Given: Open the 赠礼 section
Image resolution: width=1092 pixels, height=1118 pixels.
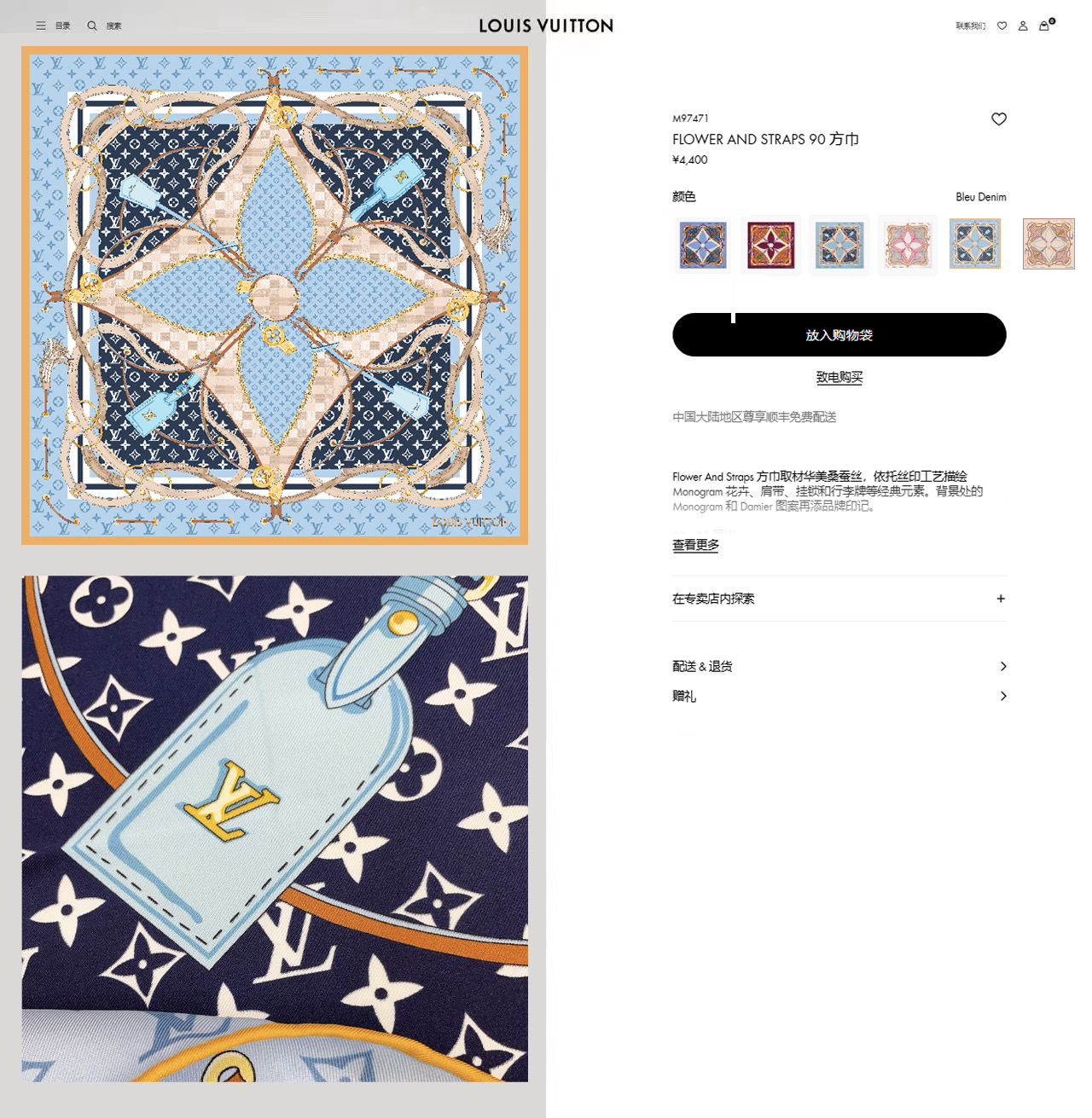Looking at the screenshot, I should pos(839,696).
